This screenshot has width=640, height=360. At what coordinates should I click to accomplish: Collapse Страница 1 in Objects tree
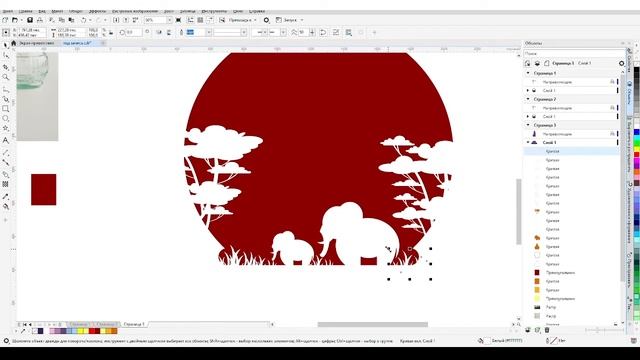(528, 73)
